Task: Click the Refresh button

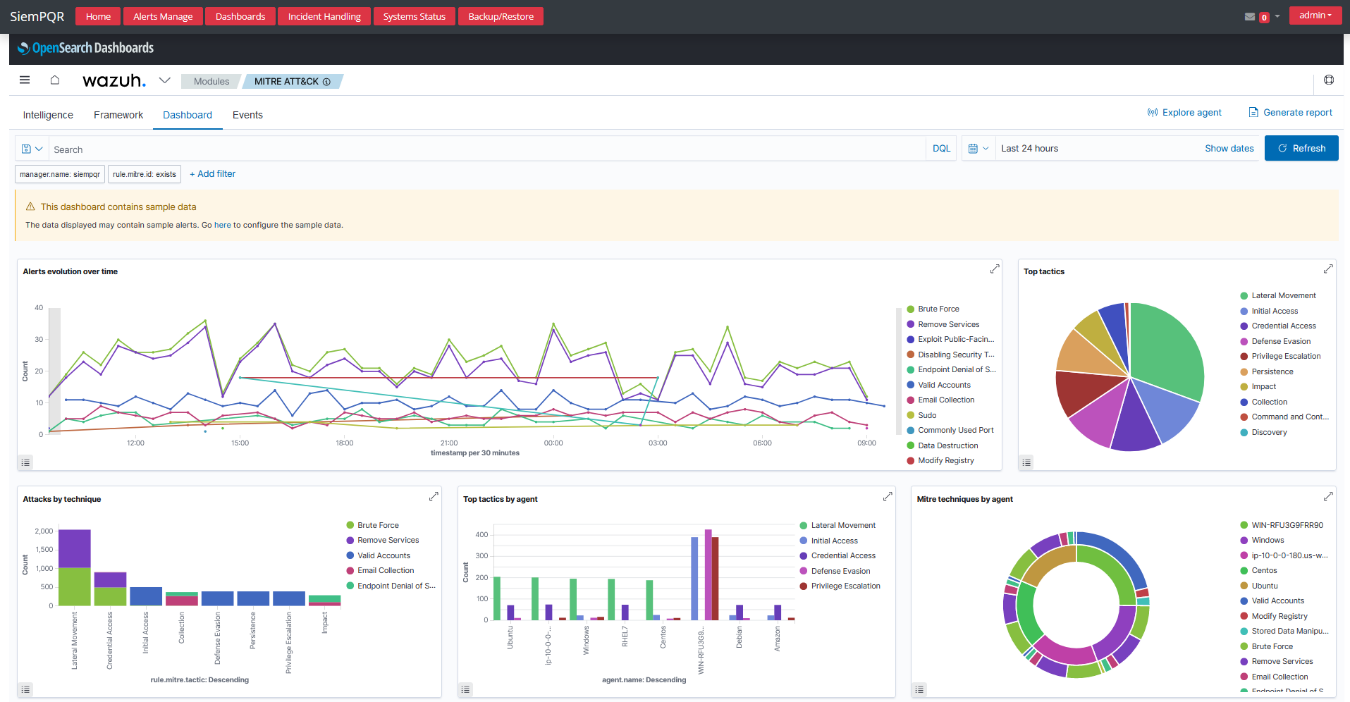Action: 1302,148
